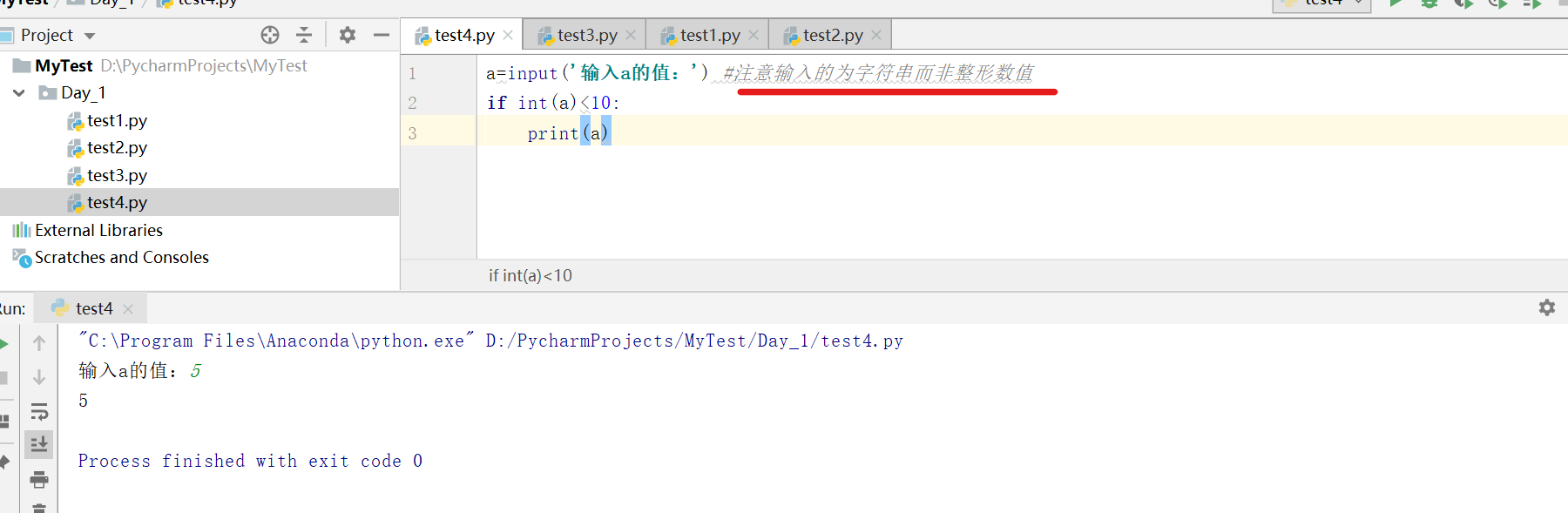Click 'Process finished with exit code 0' text

251,461
